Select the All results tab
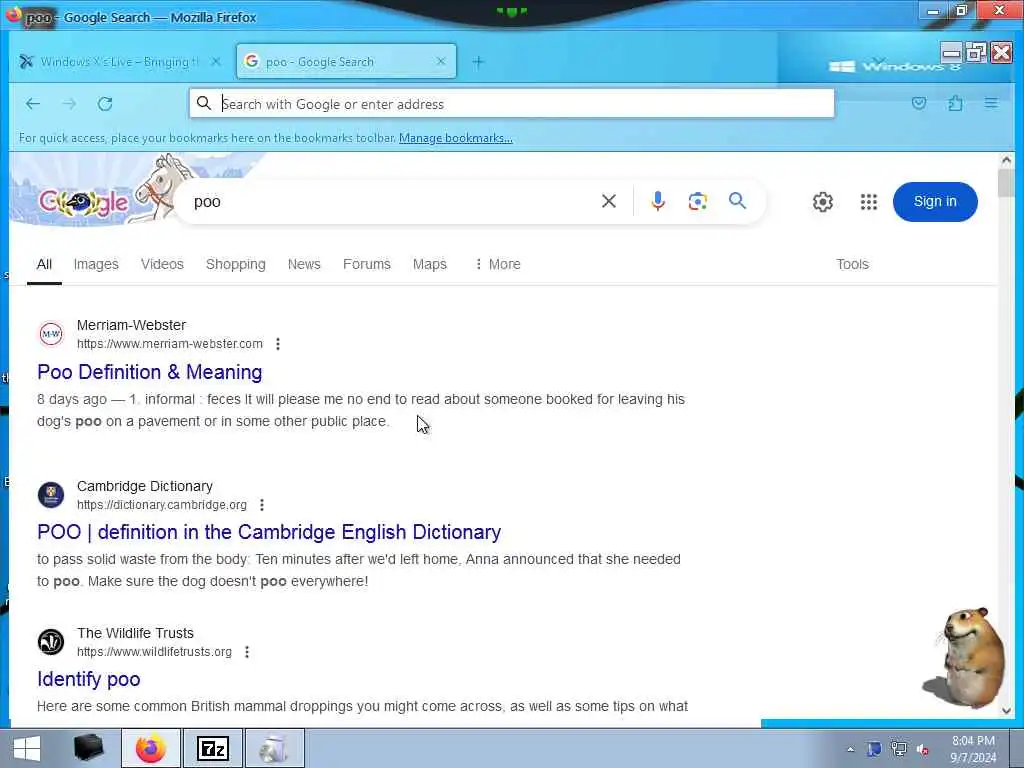This screenshot has width=1024, height=768. 44,264
